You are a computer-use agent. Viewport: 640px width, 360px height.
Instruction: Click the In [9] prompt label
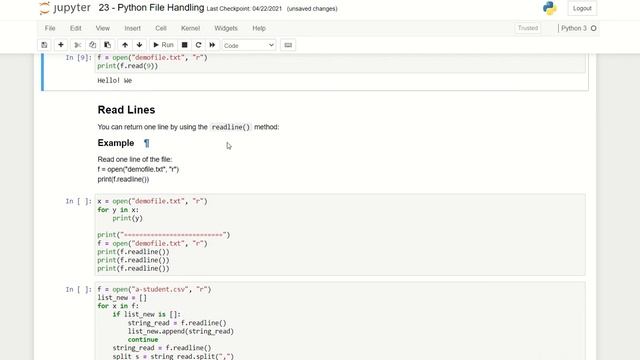pyautogui.click(x=78, y=58)
